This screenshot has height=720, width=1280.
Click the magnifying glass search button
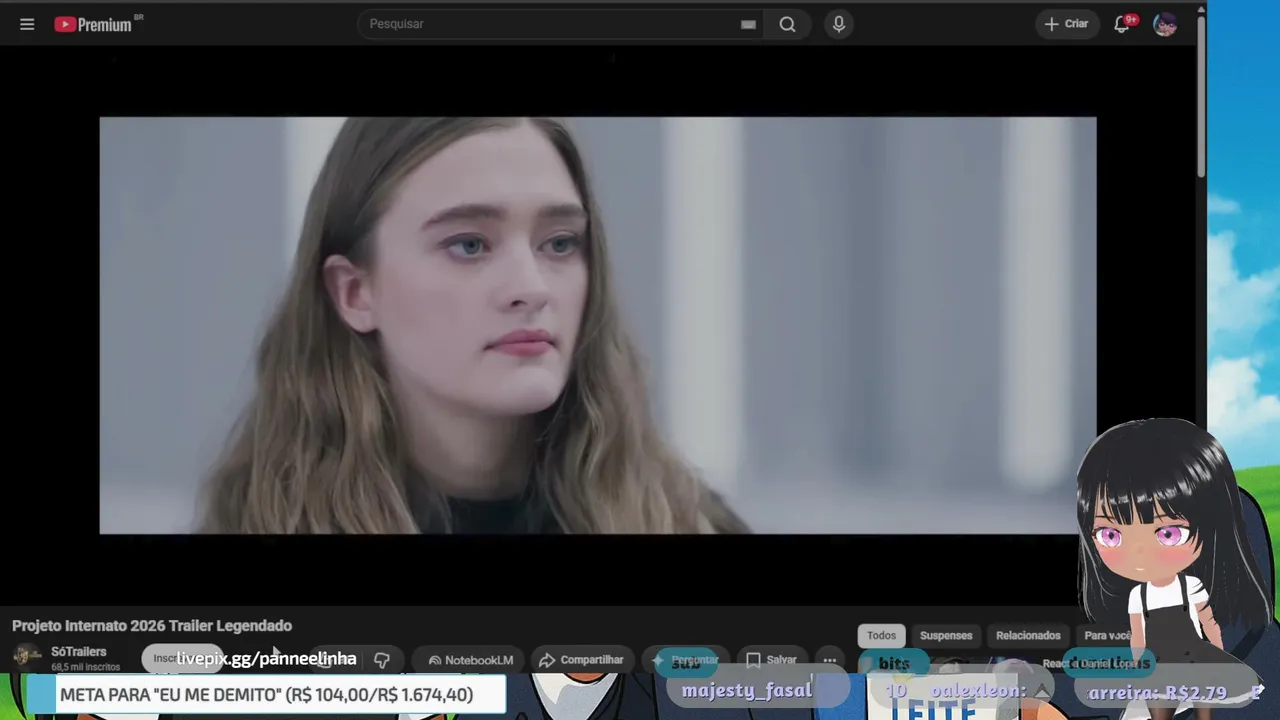pos(788,24)
